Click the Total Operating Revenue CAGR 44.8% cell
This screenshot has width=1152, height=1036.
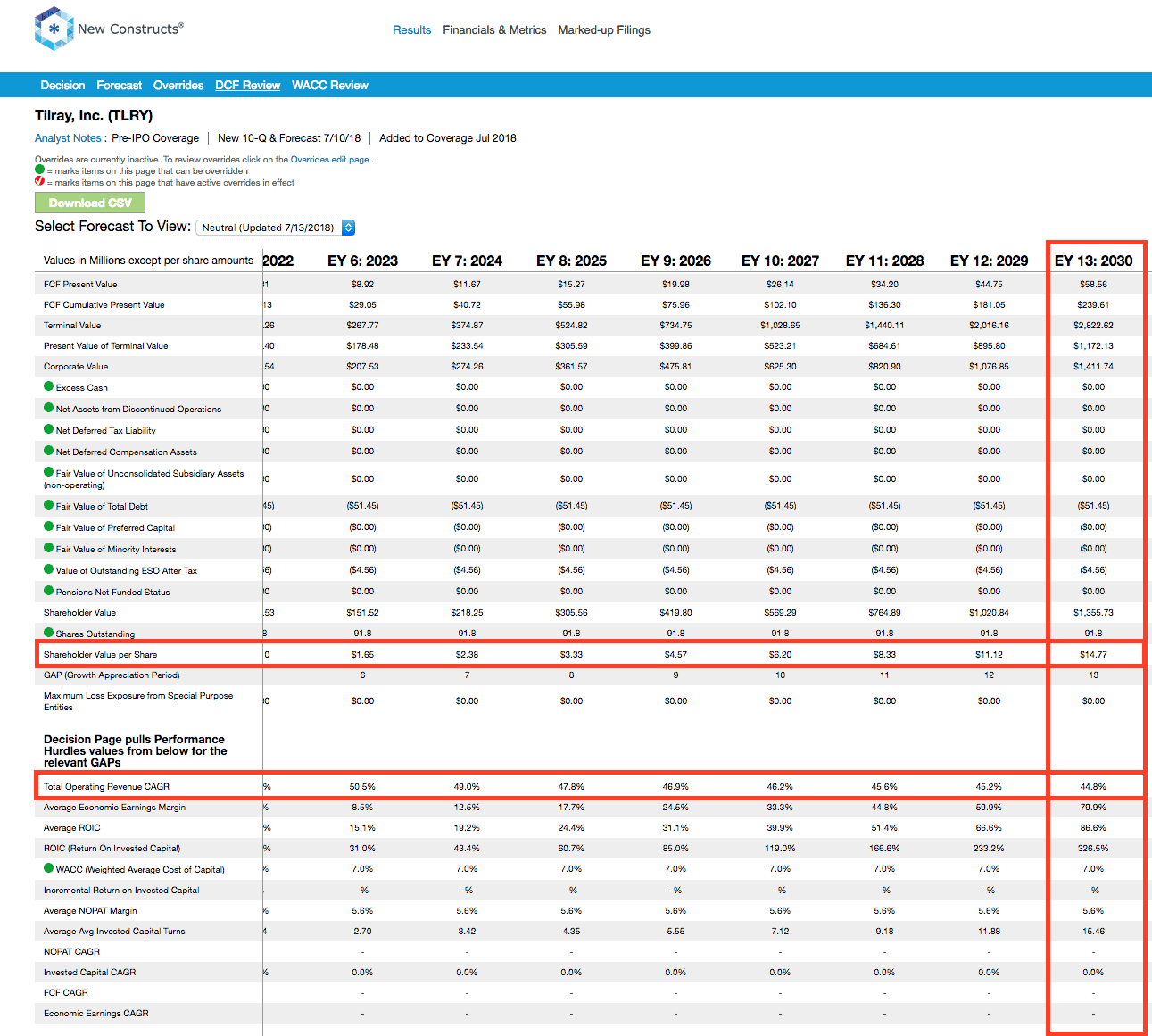(x=1093, y=786)
